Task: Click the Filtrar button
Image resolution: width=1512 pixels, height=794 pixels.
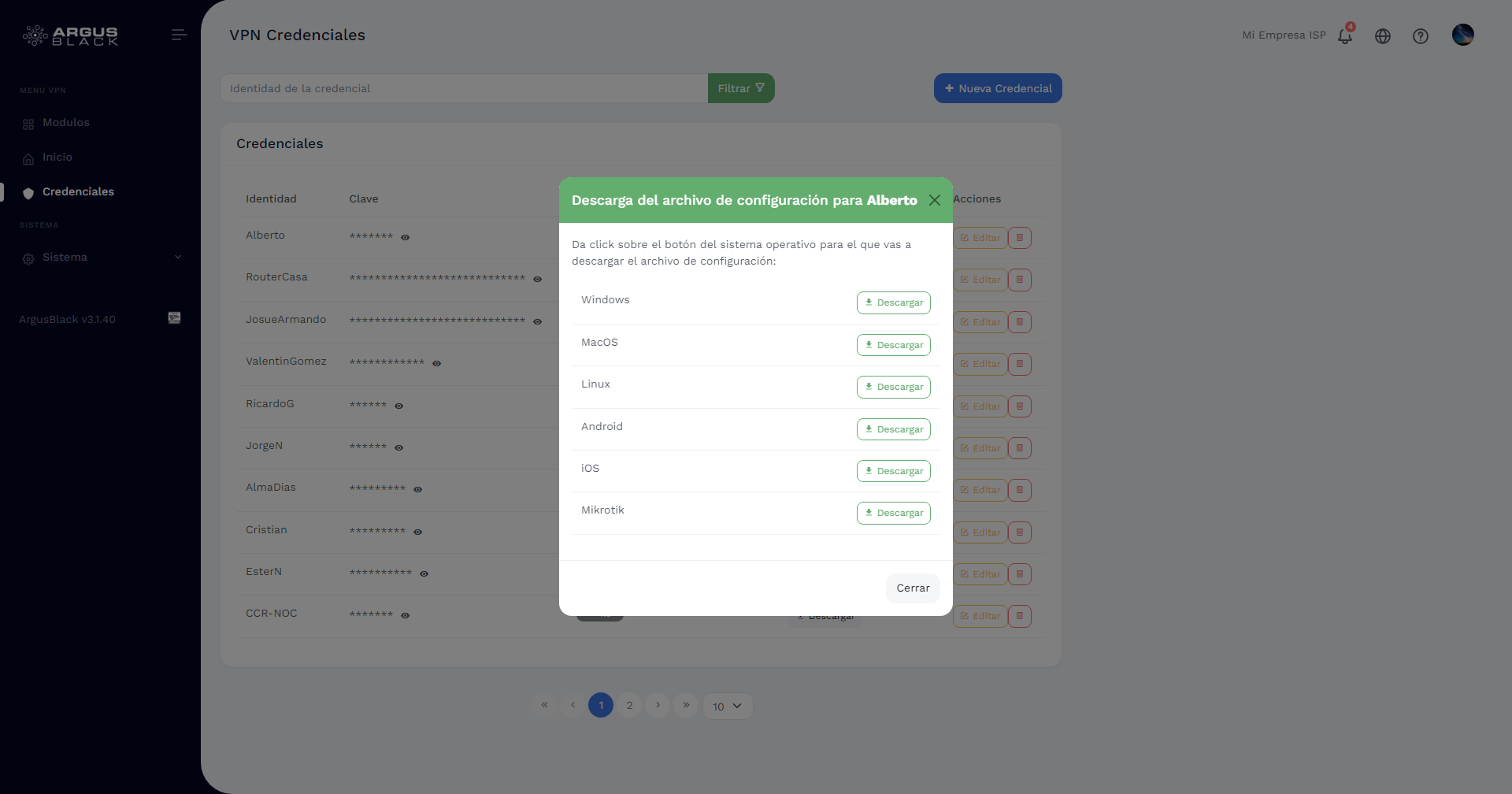Action: (x=741, y=88)
